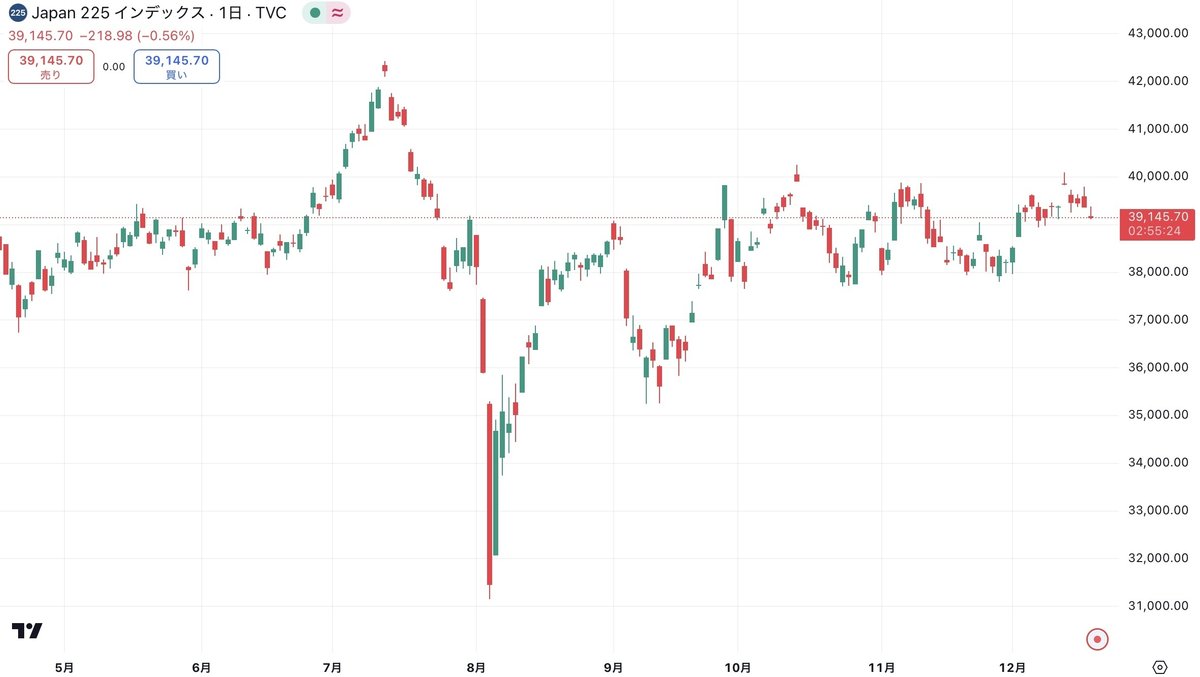Click the 買い buy price button
This screenshot has height=677, width=1200.
coord(177,67)
